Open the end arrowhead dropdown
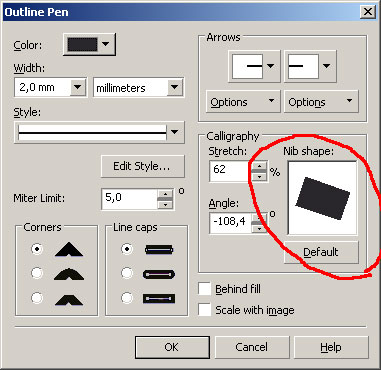This screenshot has width=381, height=370. (326, 66)
